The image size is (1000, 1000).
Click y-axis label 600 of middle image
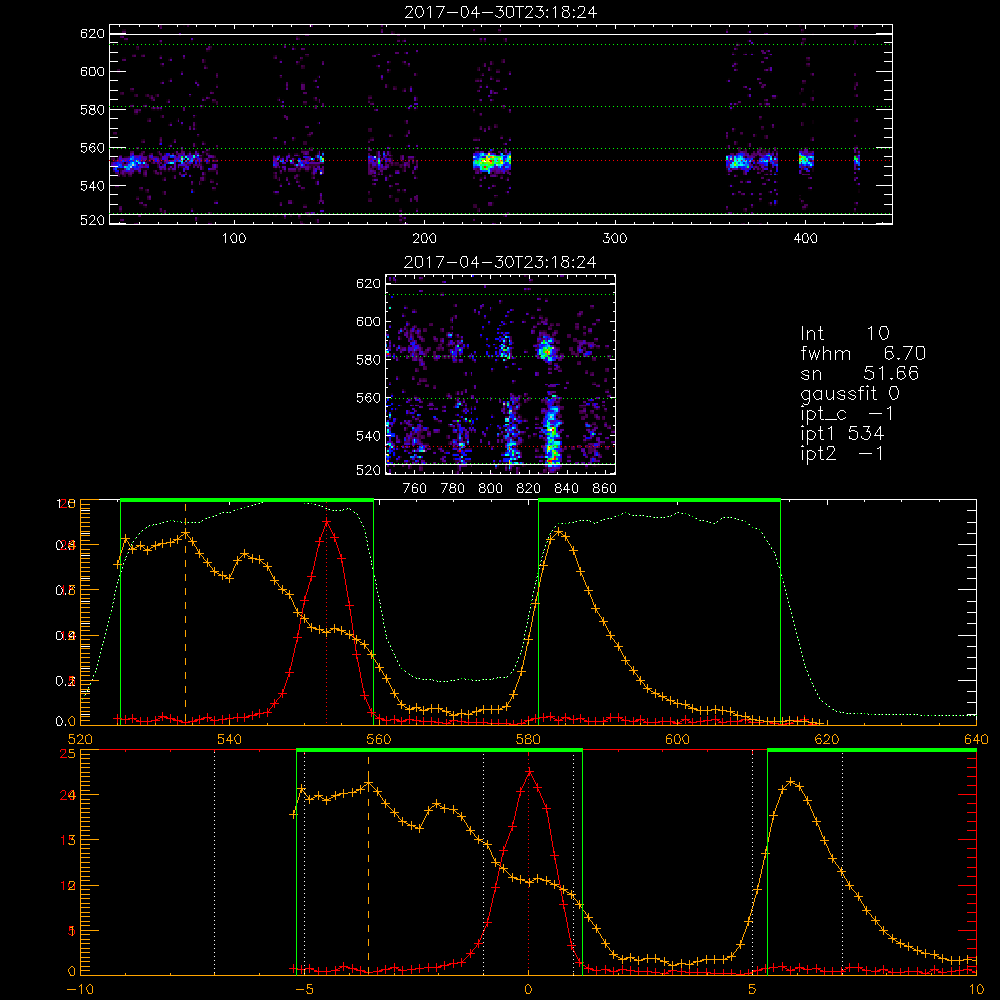coord(368,321)
